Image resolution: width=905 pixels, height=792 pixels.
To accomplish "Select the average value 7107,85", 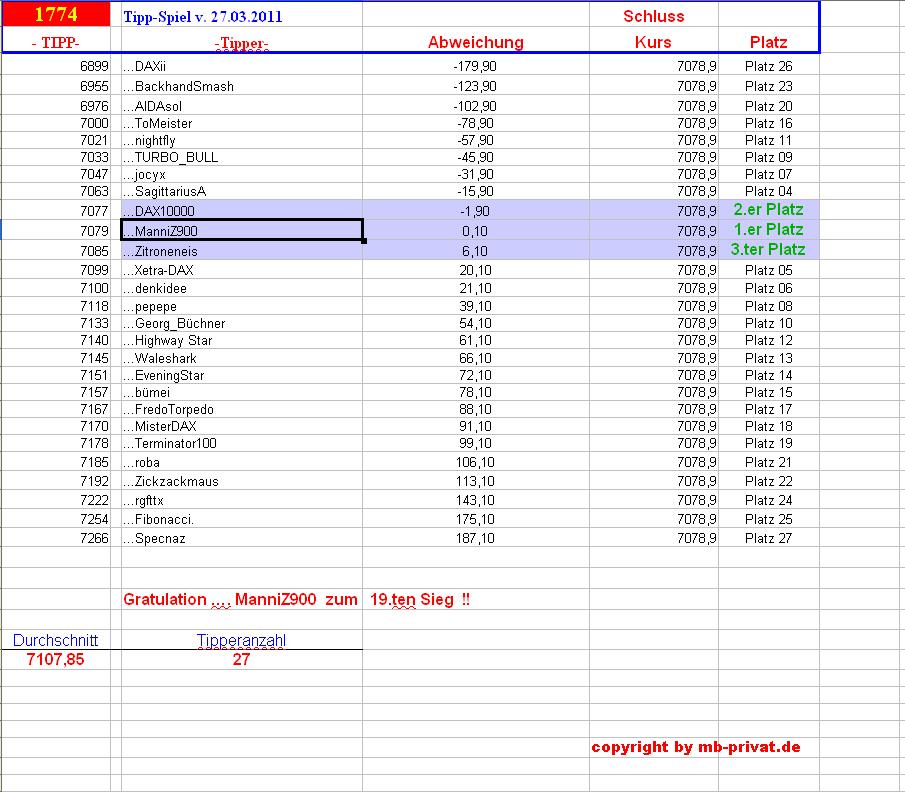I will point(55,659).
